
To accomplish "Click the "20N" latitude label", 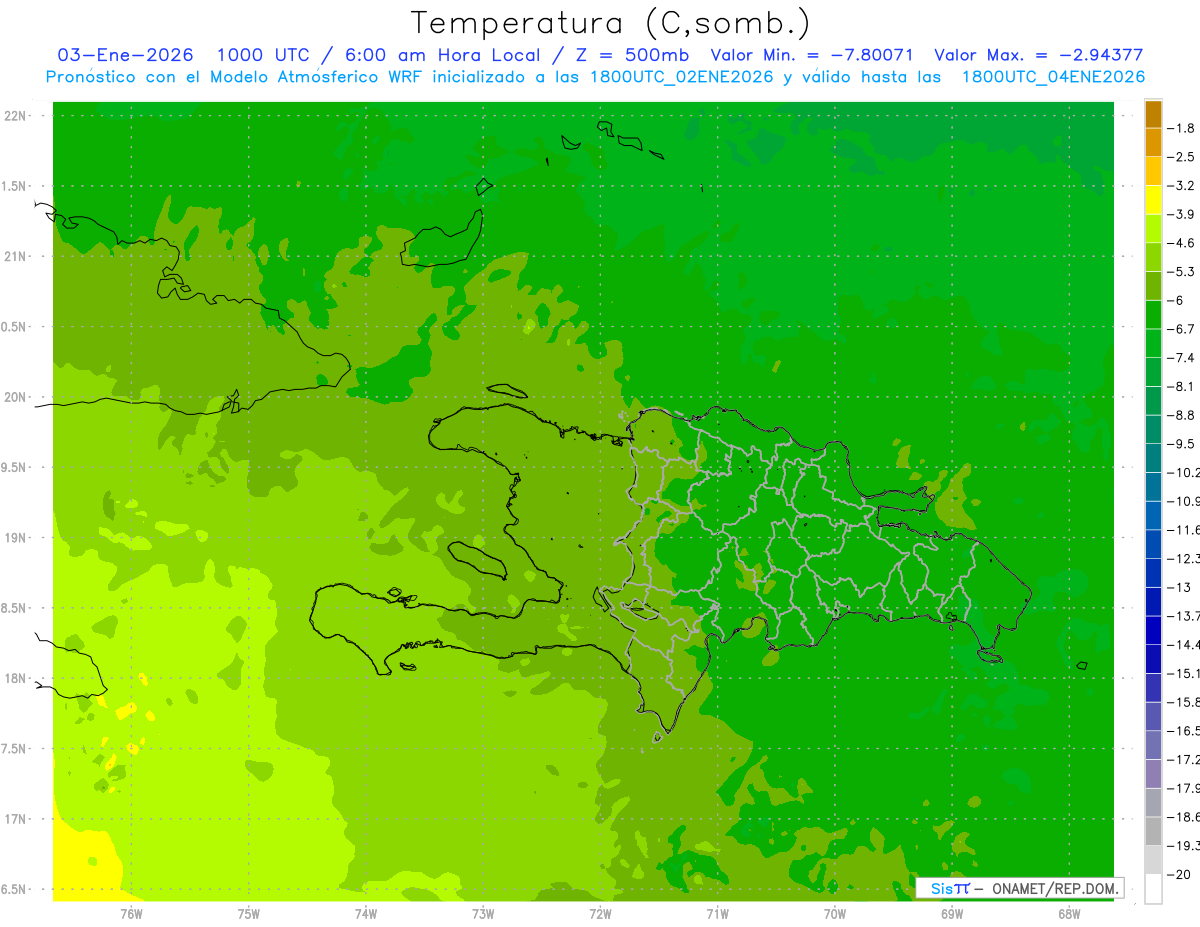I will pyautogui.click(x=16, y=397).
